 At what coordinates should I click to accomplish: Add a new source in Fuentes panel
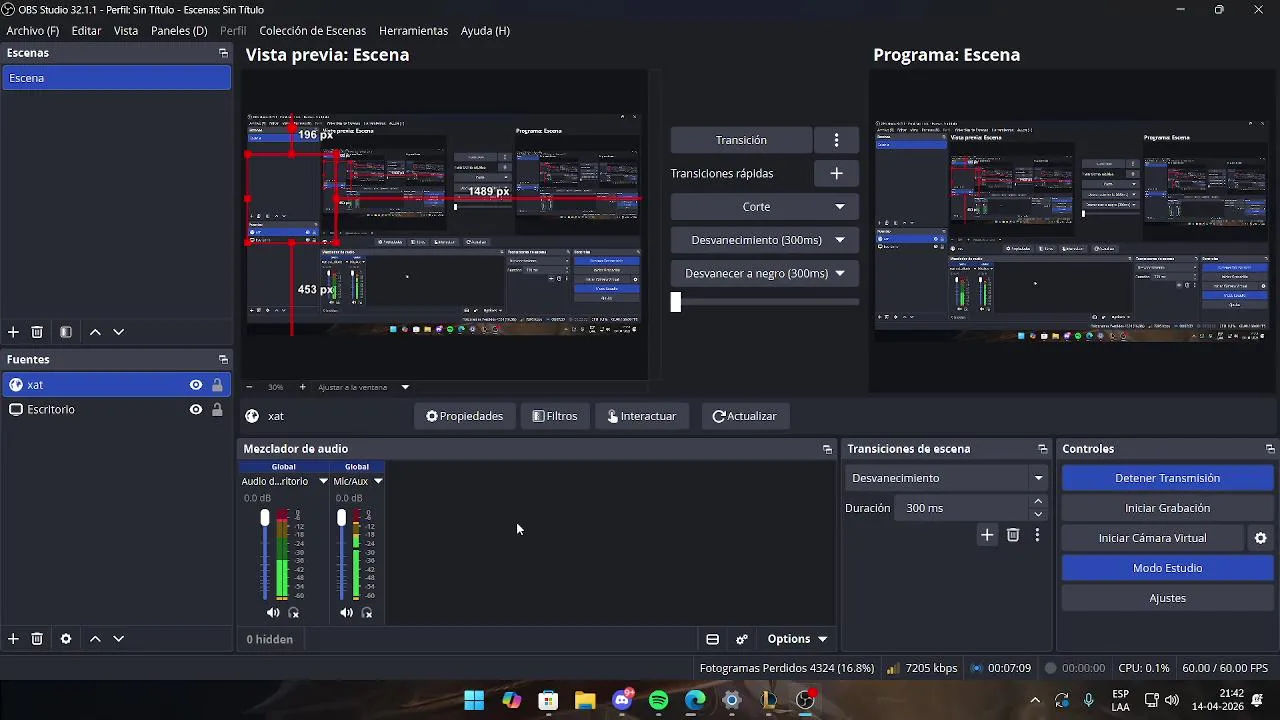point(13,639)
